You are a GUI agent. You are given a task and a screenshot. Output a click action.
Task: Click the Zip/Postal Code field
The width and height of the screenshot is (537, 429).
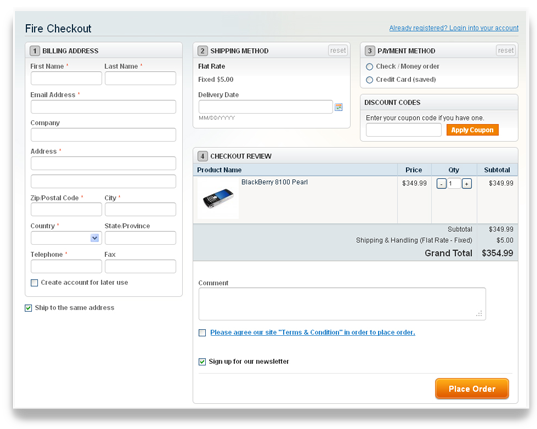[x=66, y=209]
